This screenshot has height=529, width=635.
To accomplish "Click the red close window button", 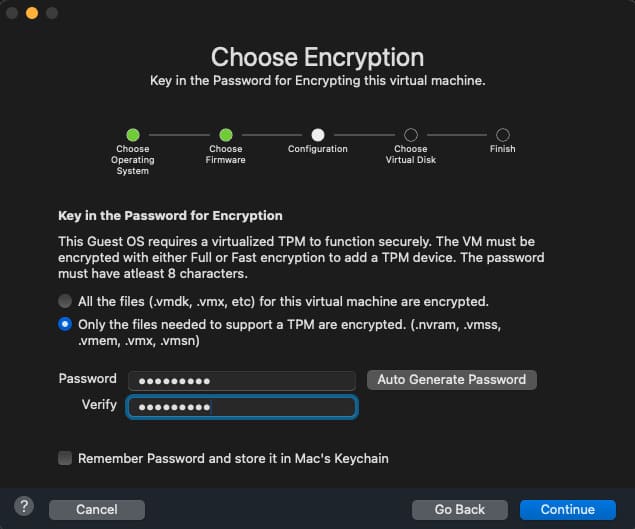I will click(12, 13).
